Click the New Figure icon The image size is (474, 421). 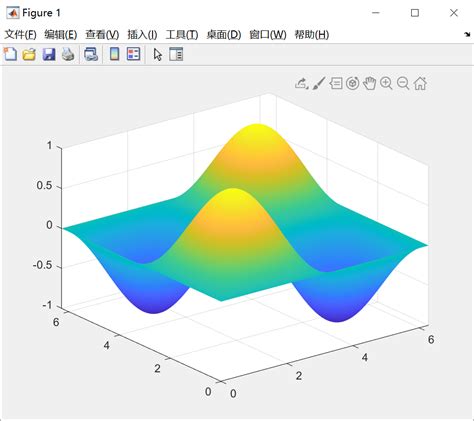(x=10, y=54)
